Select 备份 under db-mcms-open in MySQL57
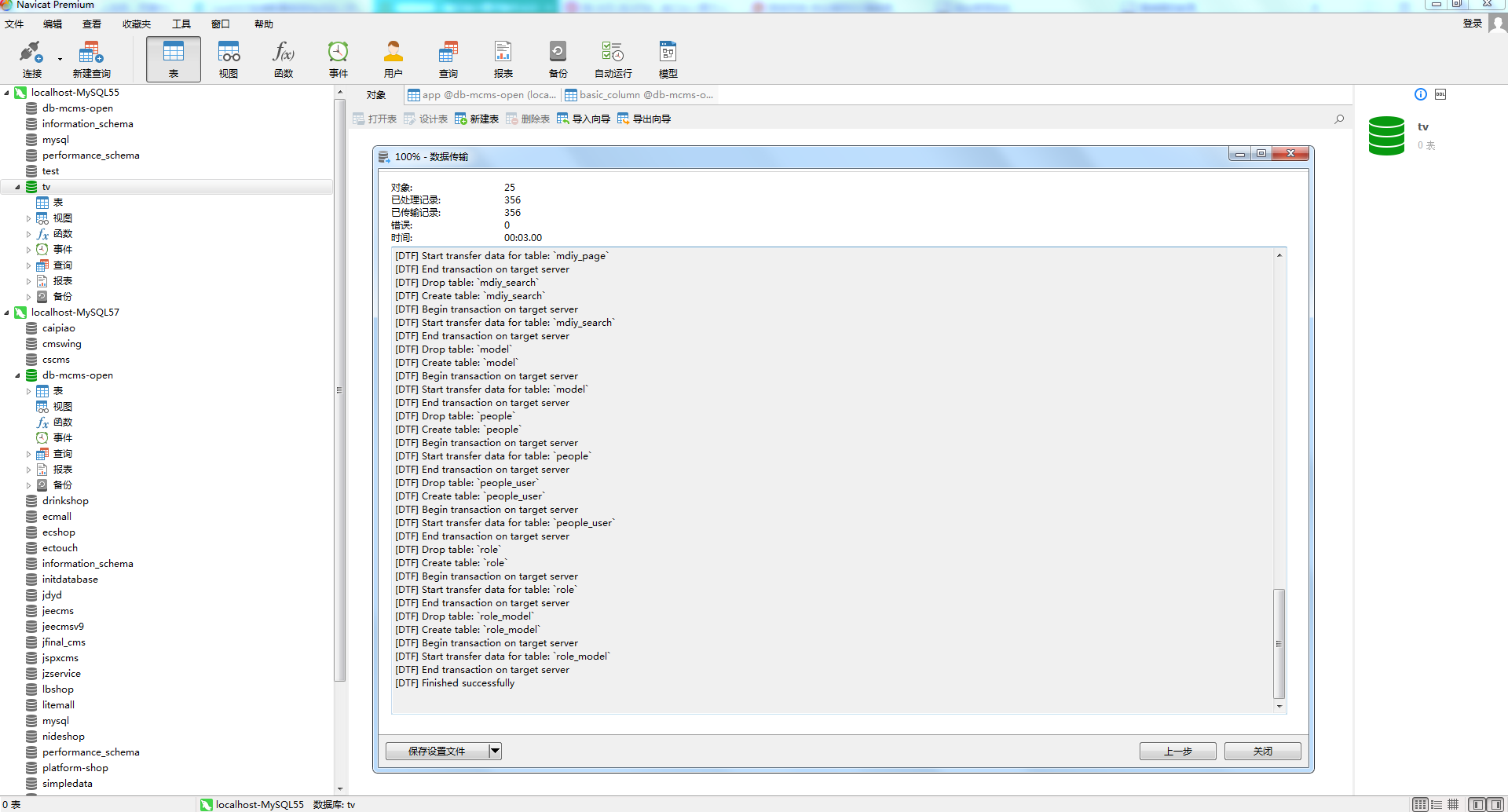 (62, 485)
